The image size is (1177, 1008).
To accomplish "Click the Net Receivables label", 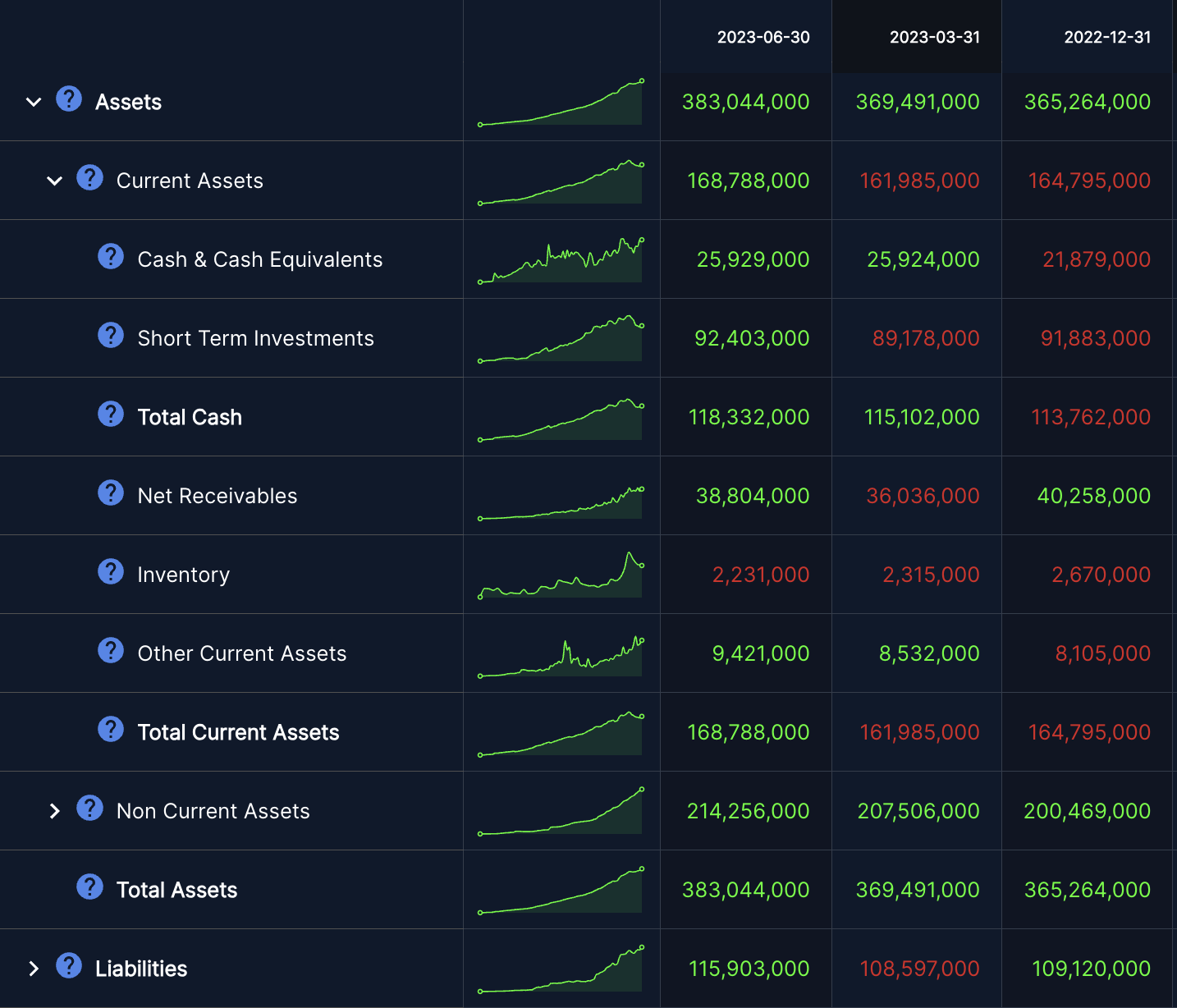I will click(x=218, y=496).
